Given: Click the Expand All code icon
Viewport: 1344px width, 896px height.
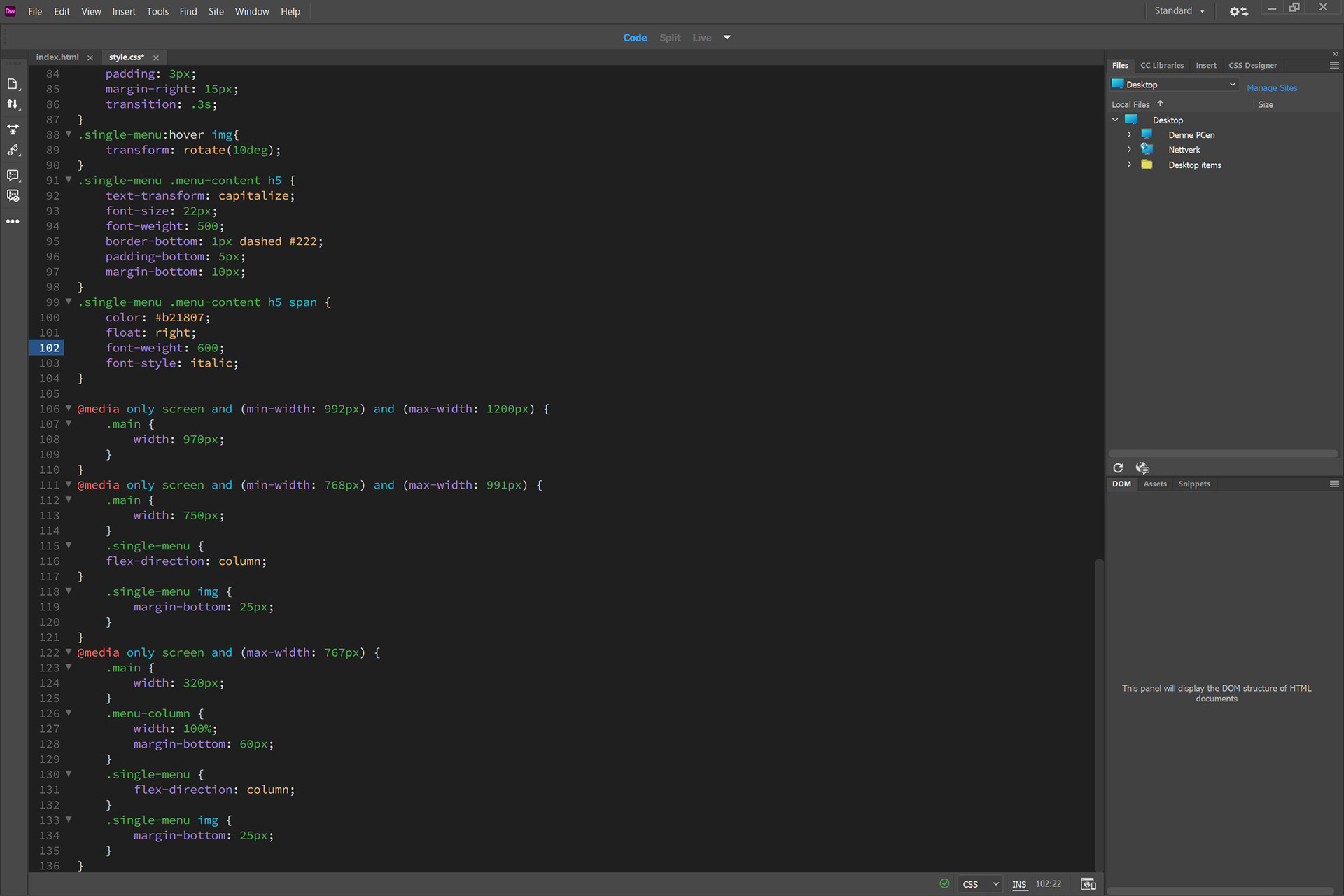Looking at the screenshot, I should click(x=13, y=129).
